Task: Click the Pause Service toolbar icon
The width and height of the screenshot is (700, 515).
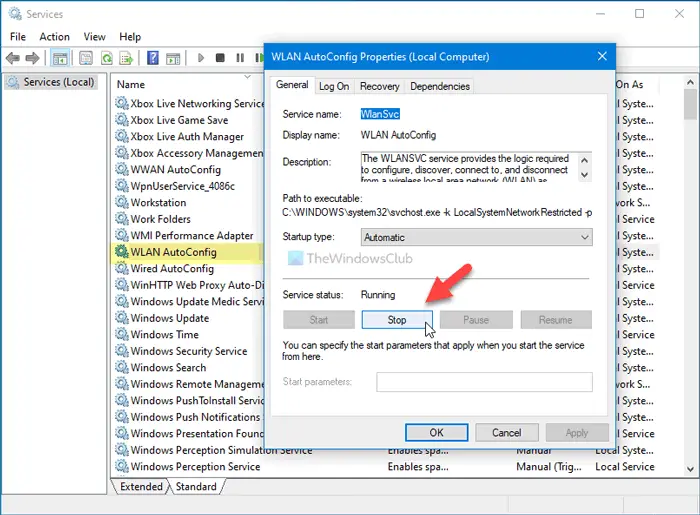Action: click(x=240, y=58)
